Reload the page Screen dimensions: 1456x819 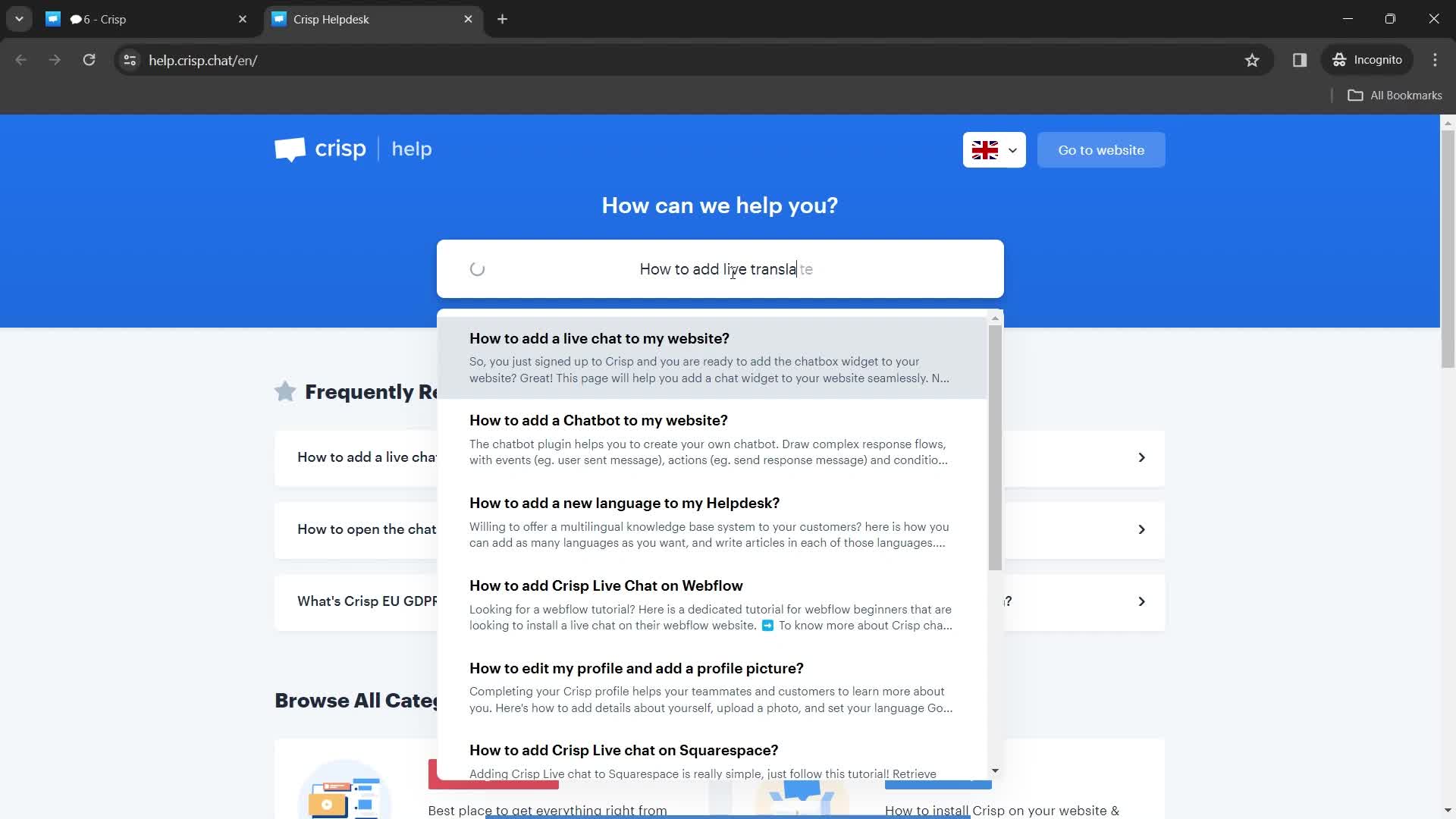pos(89,60)
